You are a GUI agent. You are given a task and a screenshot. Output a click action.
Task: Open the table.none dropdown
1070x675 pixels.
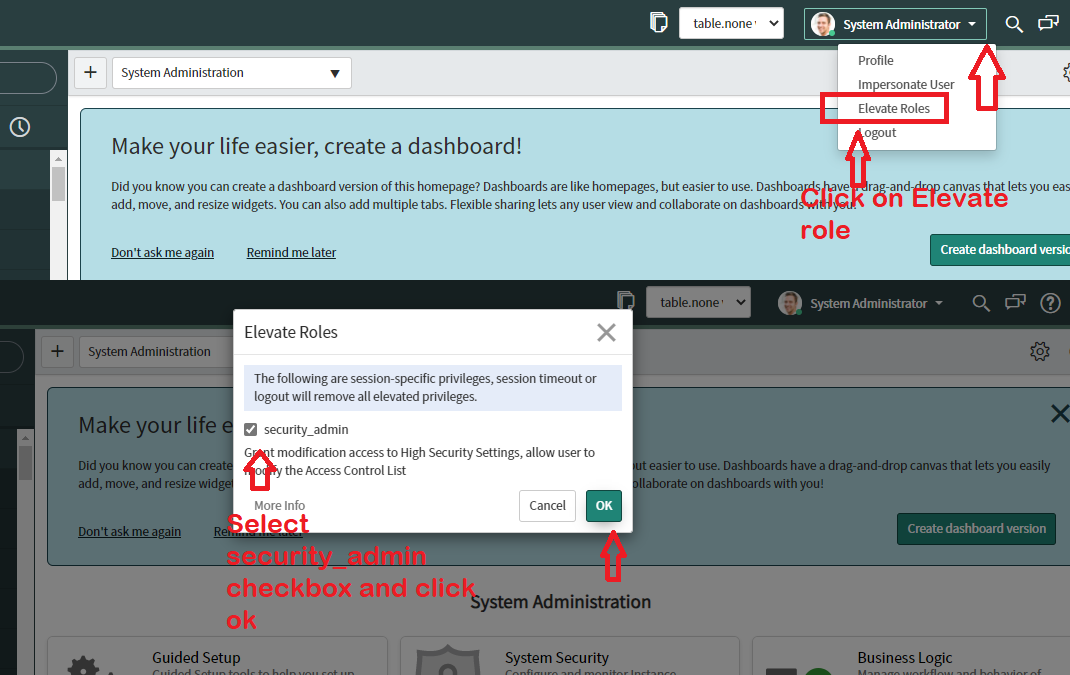pyautogui.click(x=731, y=22)
